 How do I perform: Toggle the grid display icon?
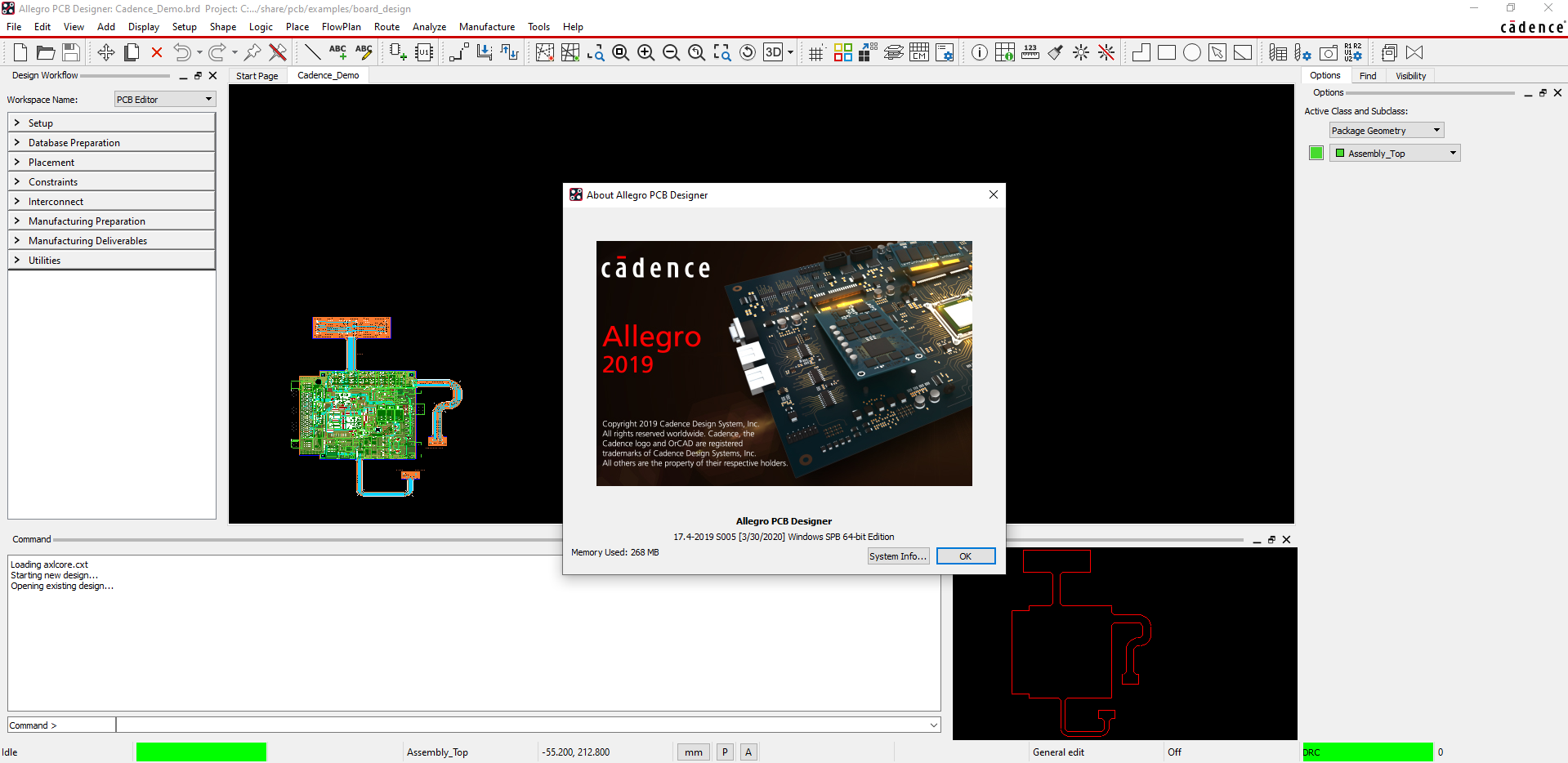click(816, 53)
